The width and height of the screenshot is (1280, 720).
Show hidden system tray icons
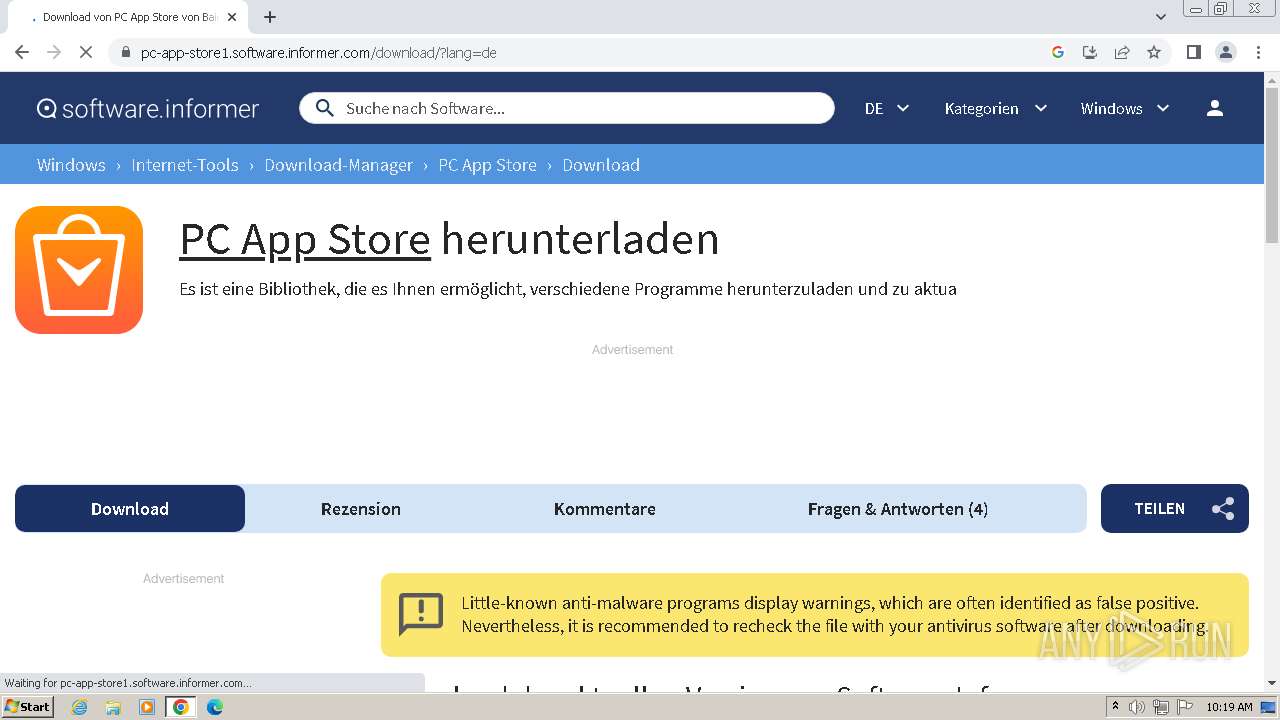pyautogui.click(x=1116, y=707)
